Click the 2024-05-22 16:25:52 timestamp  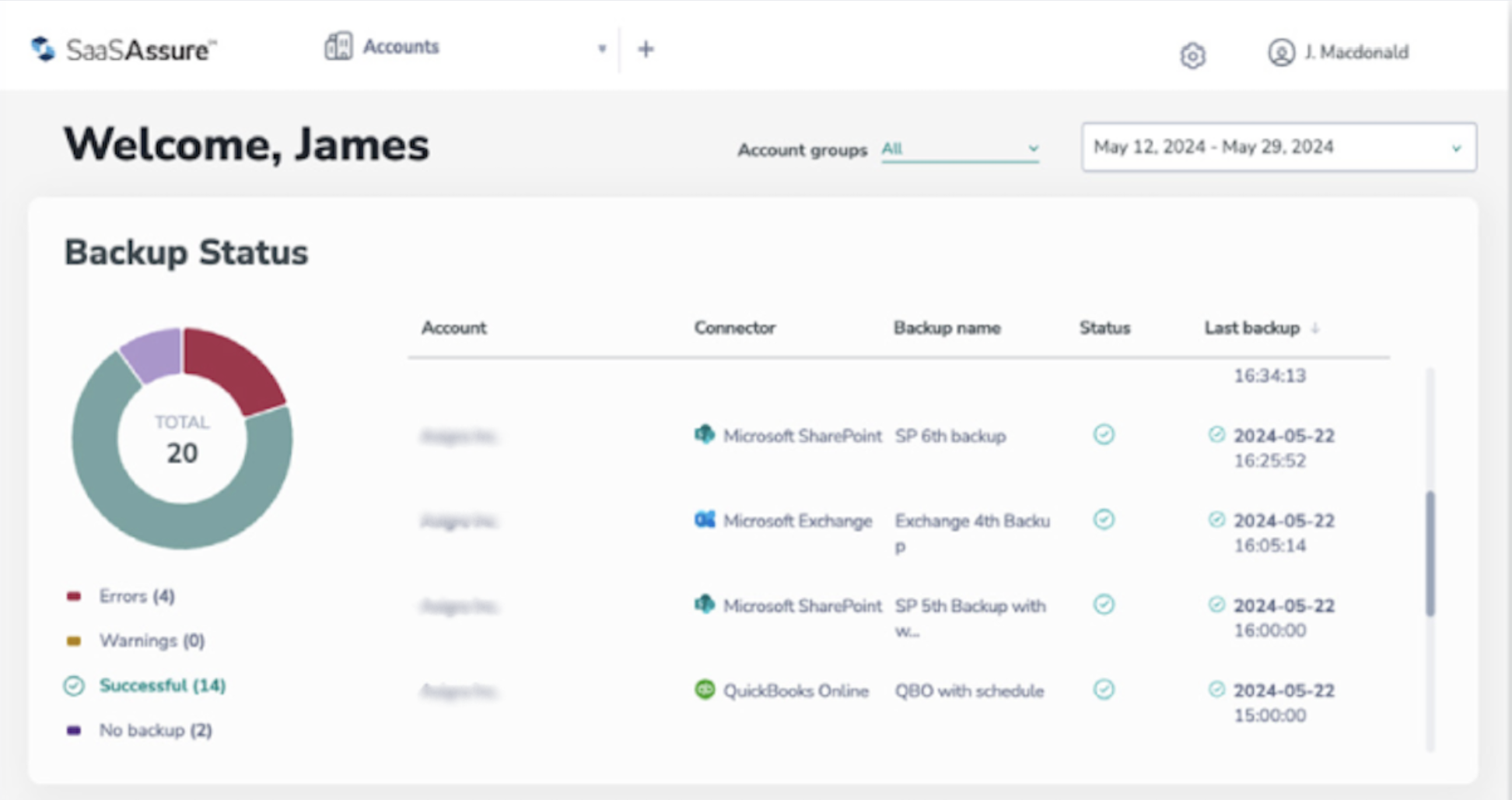[1284, 447]
